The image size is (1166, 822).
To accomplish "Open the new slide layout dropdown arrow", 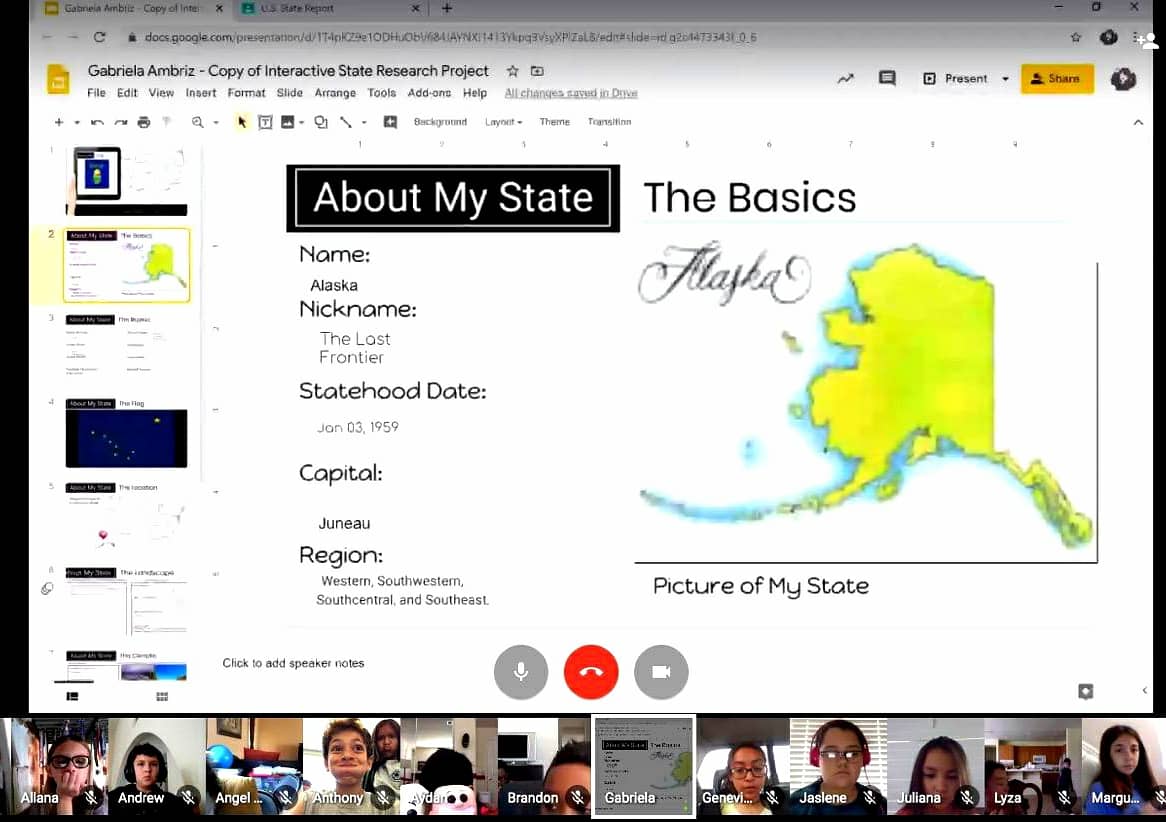I will coord(77,122).
